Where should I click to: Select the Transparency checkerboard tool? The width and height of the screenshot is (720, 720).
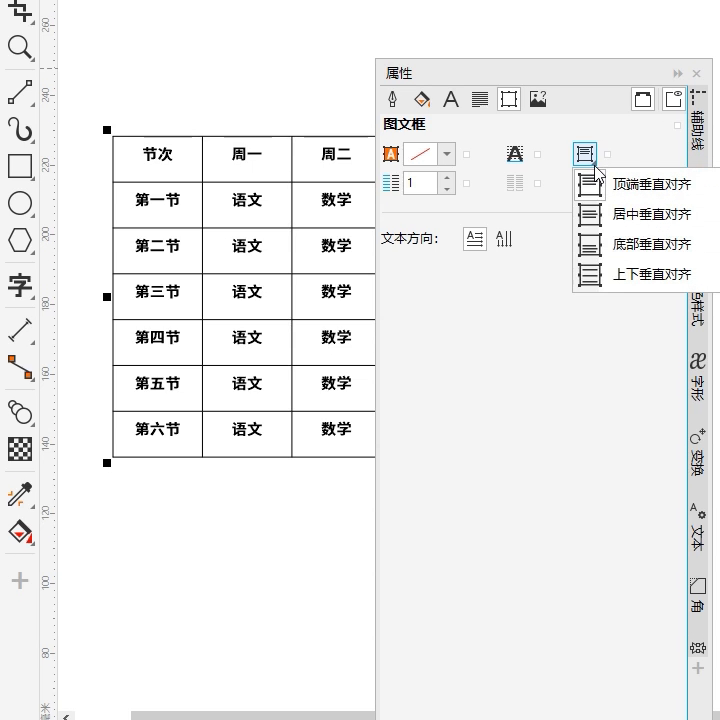pos(20,449)
